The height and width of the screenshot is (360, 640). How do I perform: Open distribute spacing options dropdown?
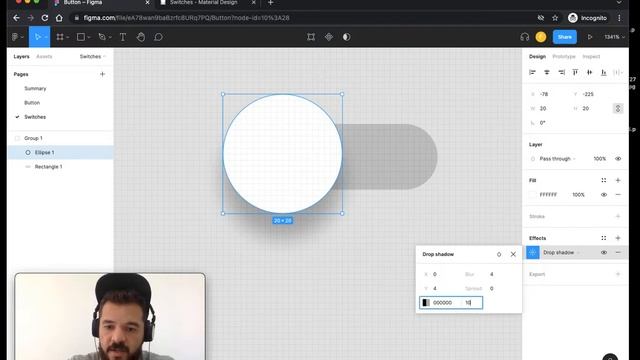pyautogui.click(x=618, y=72)
